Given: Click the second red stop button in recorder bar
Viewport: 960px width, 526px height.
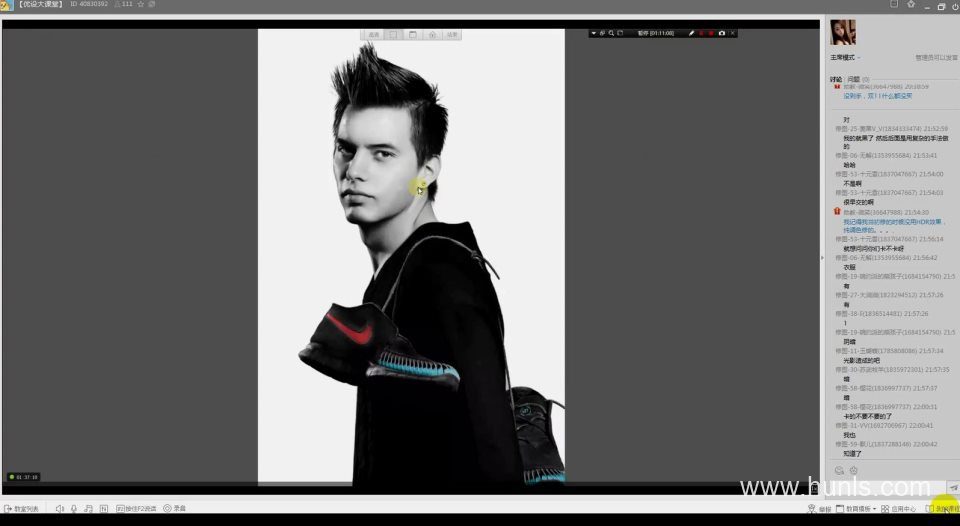Looking at the screenshot, I should (x=711, y=33).
